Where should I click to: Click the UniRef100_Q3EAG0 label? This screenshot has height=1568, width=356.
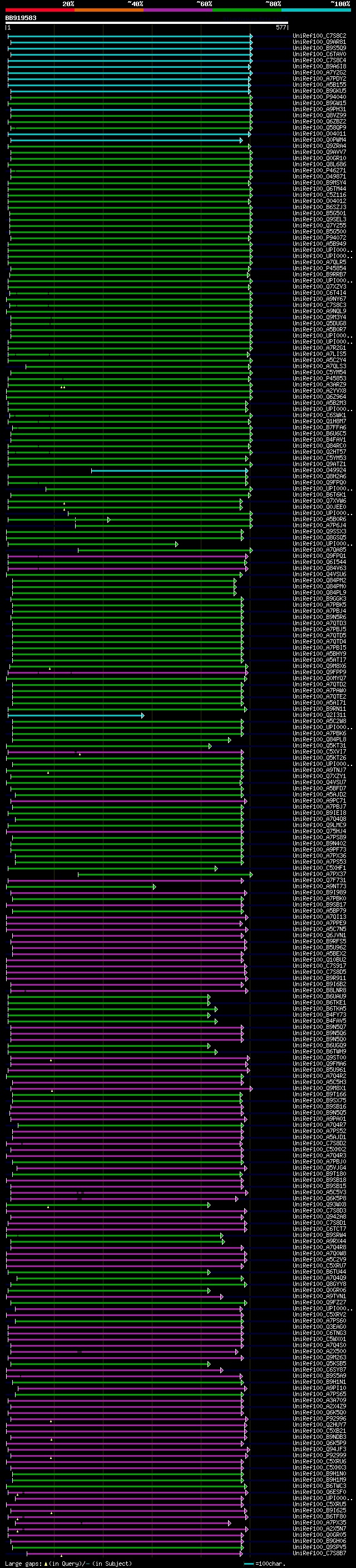[x=319, y=1327]
